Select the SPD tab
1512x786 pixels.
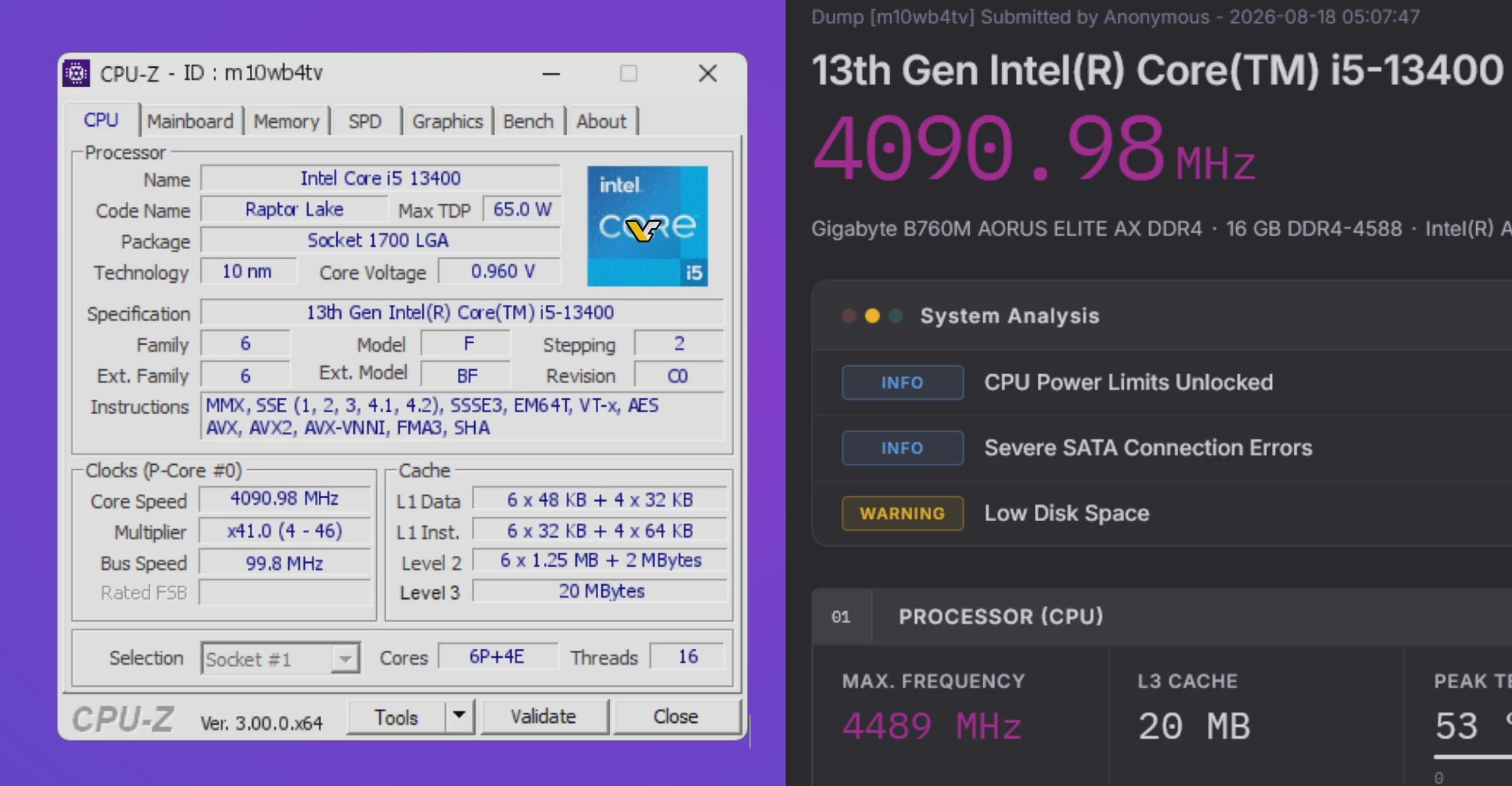click(365, 121)
